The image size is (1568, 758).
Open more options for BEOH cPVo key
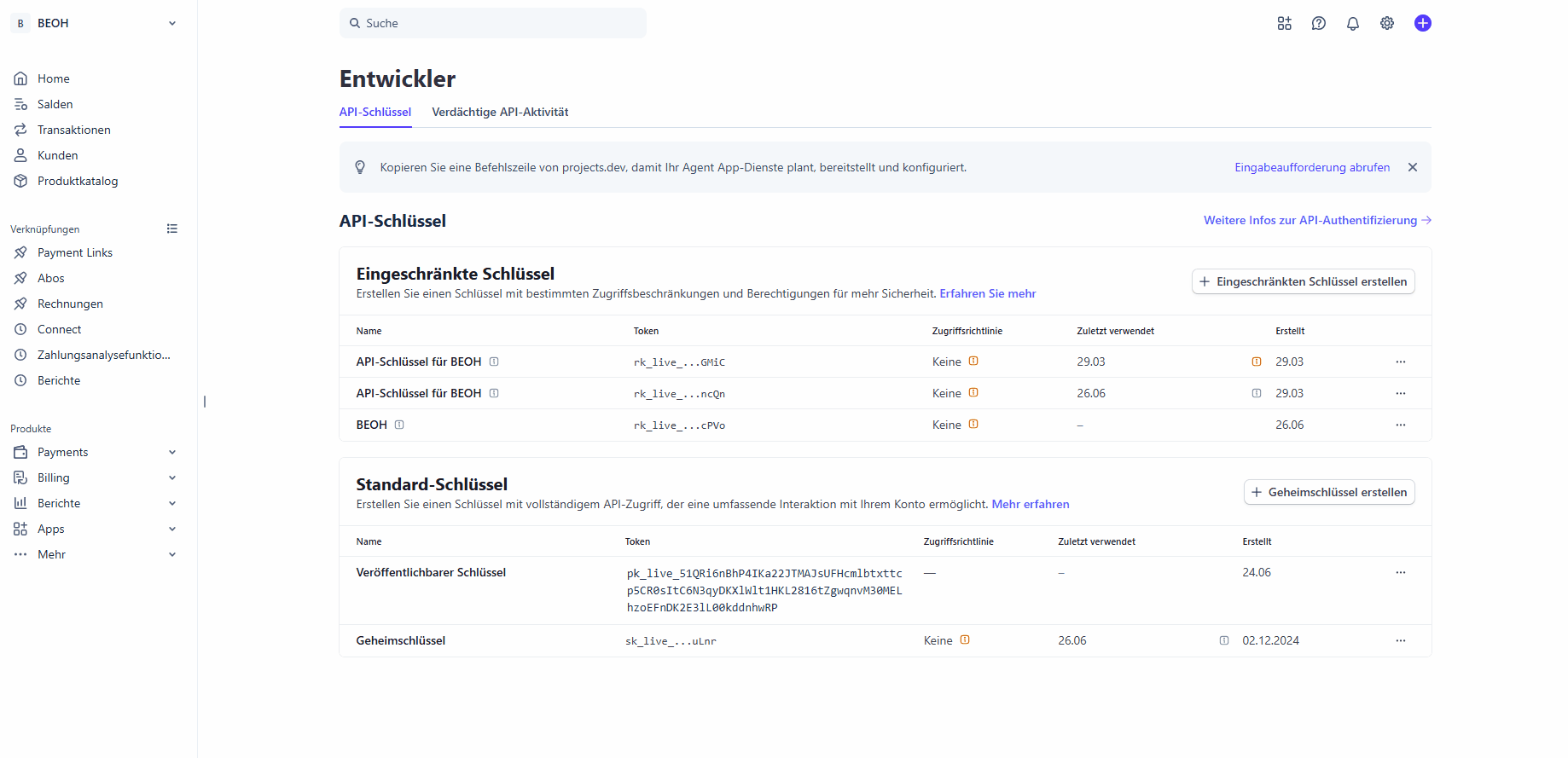click(1400, 425)
